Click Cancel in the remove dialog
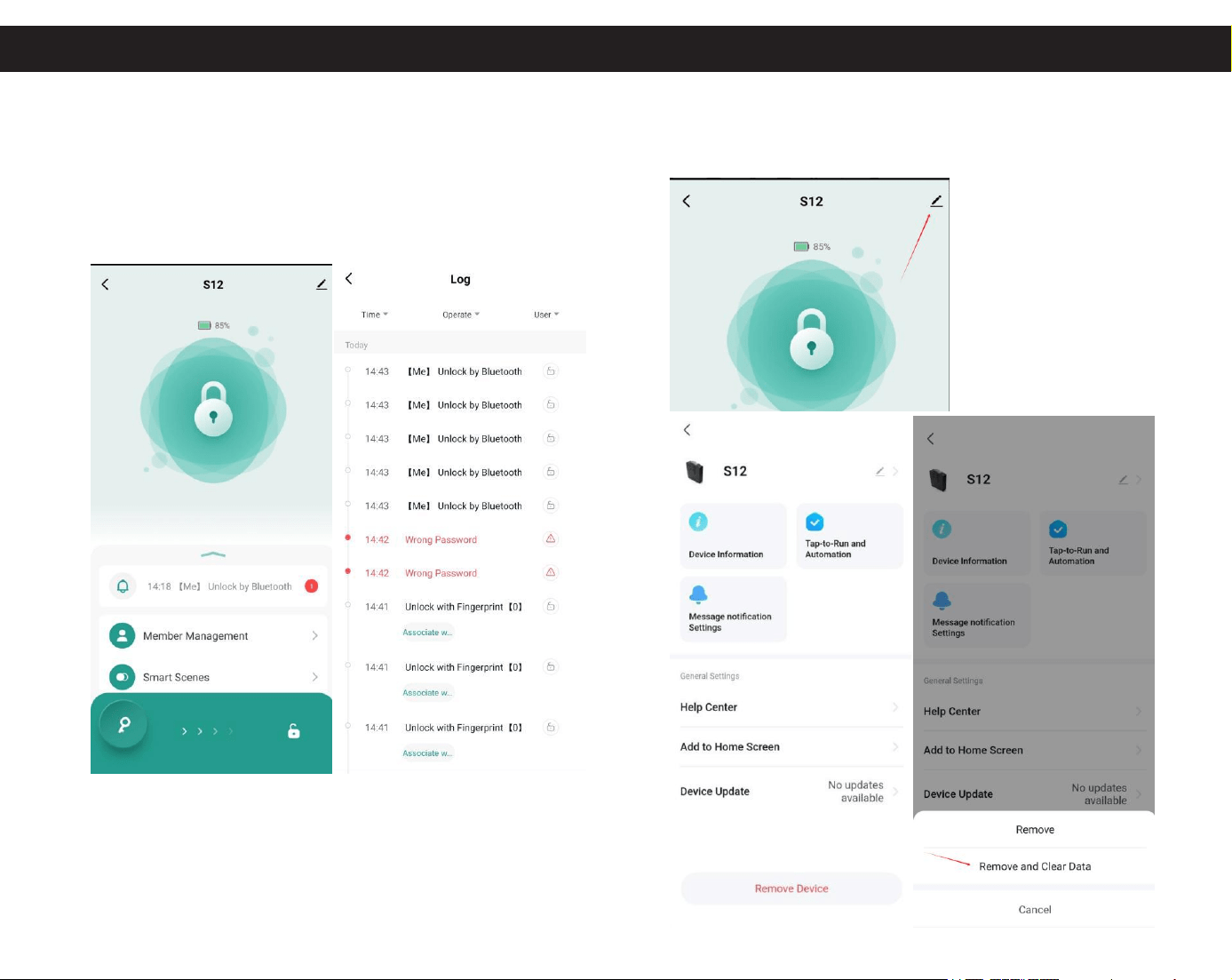Viewport: 1232px width, 980px height. [1035, 909]
